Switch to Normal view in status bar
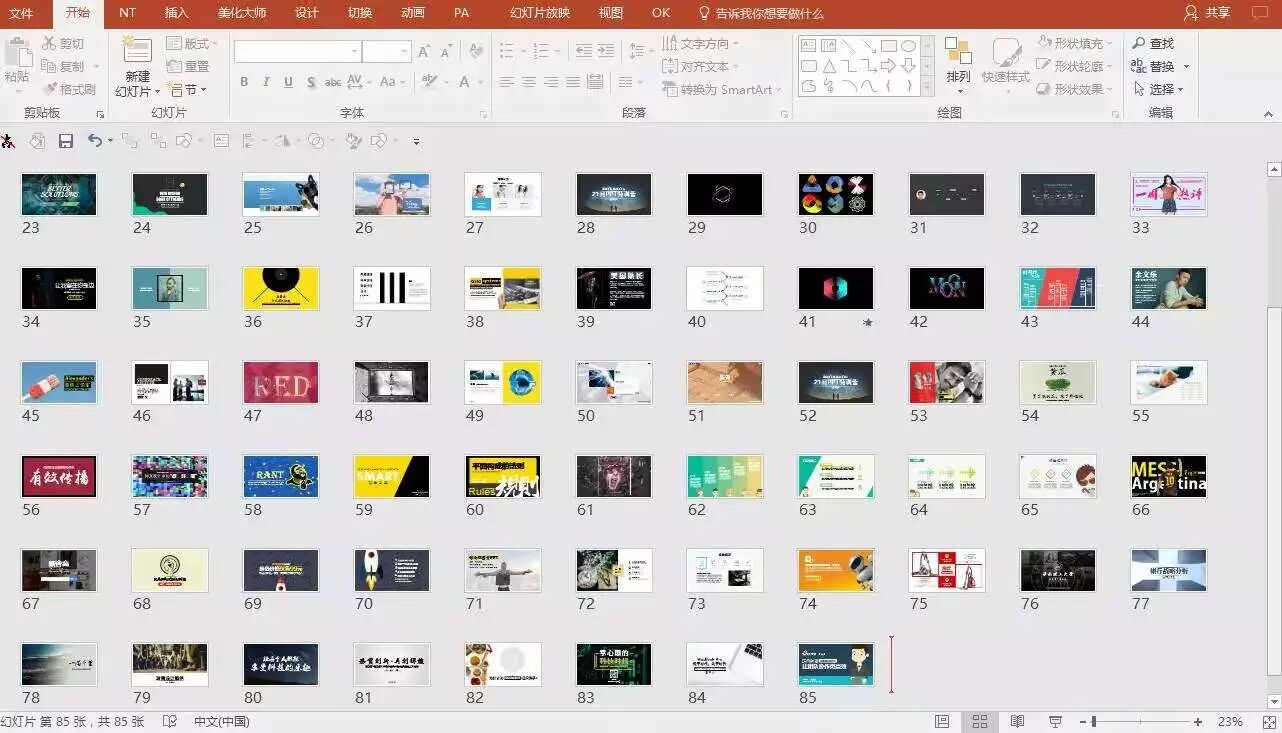 [942, 721]
